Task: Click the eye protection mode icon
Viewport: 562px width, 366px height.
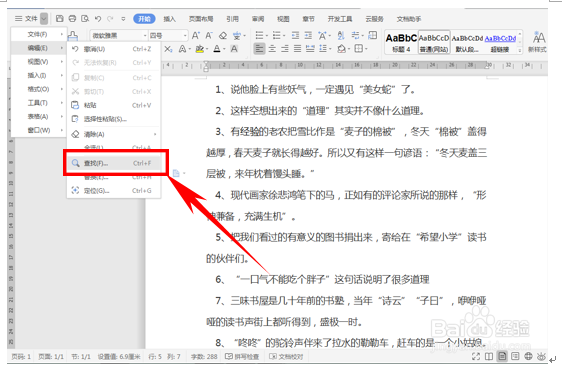Action: [541, 356]
